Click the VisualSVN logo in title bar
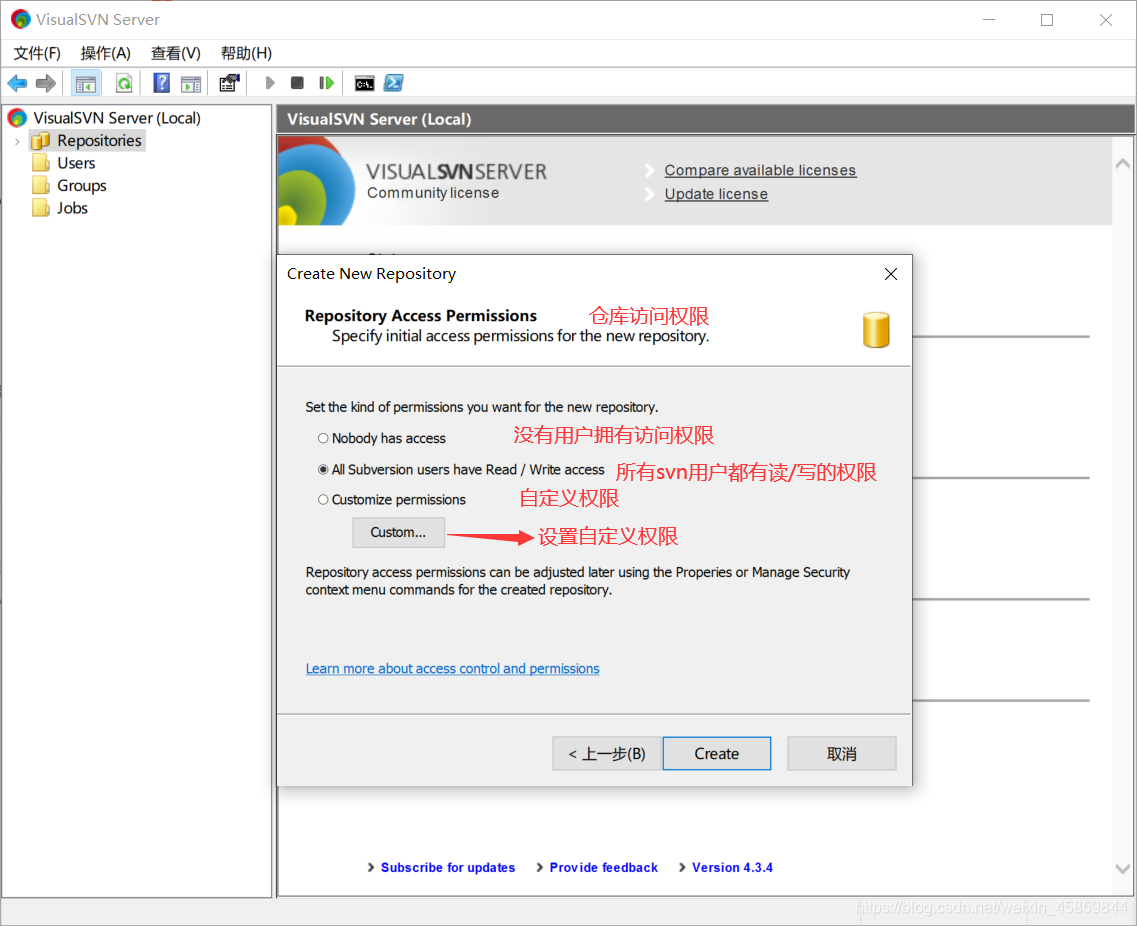Viewport: 1137px width, 926px height. click(20, 20)
